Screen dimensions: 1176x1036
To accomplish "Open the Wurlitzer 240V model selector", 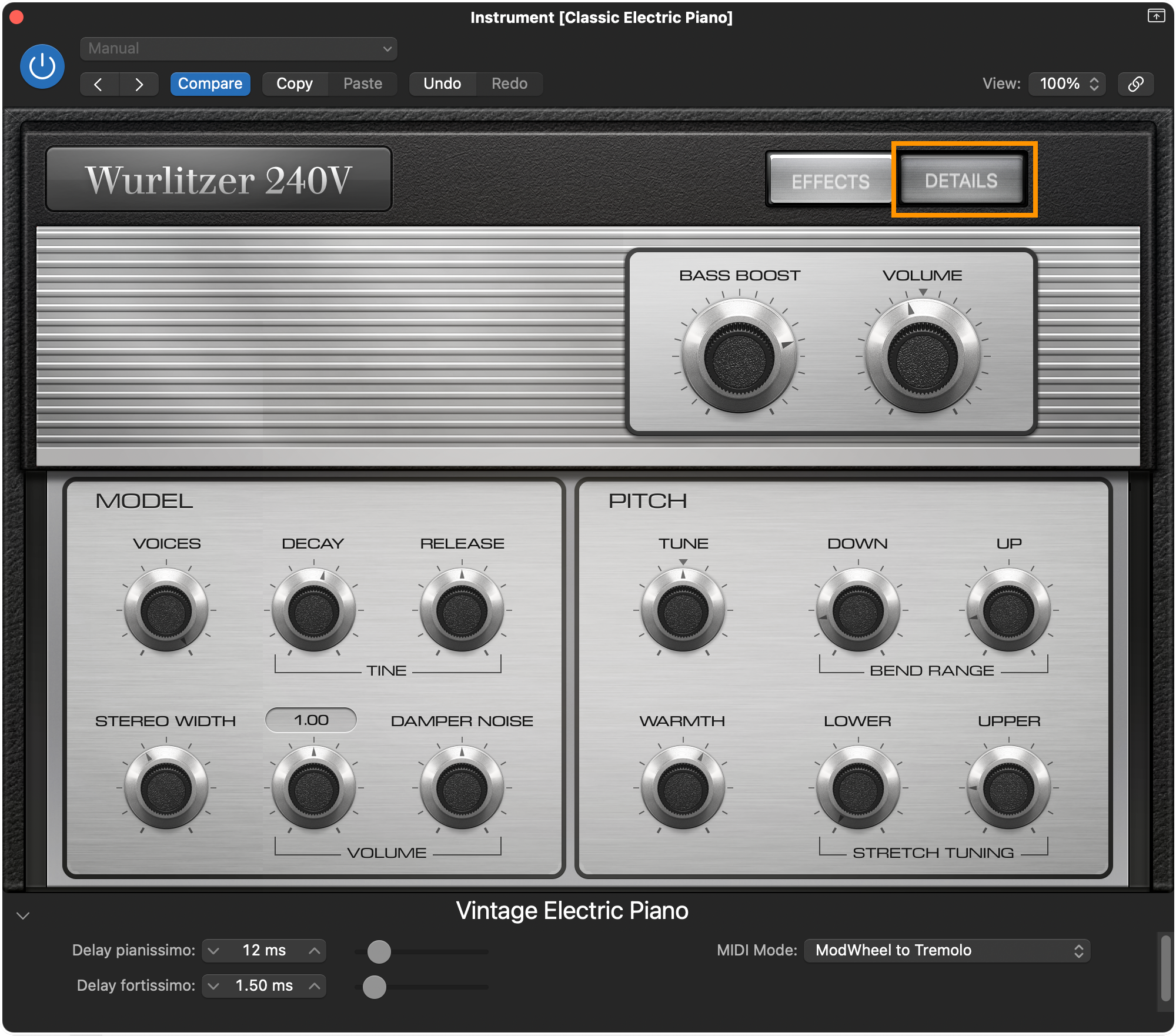I will (x=219, y=179).
